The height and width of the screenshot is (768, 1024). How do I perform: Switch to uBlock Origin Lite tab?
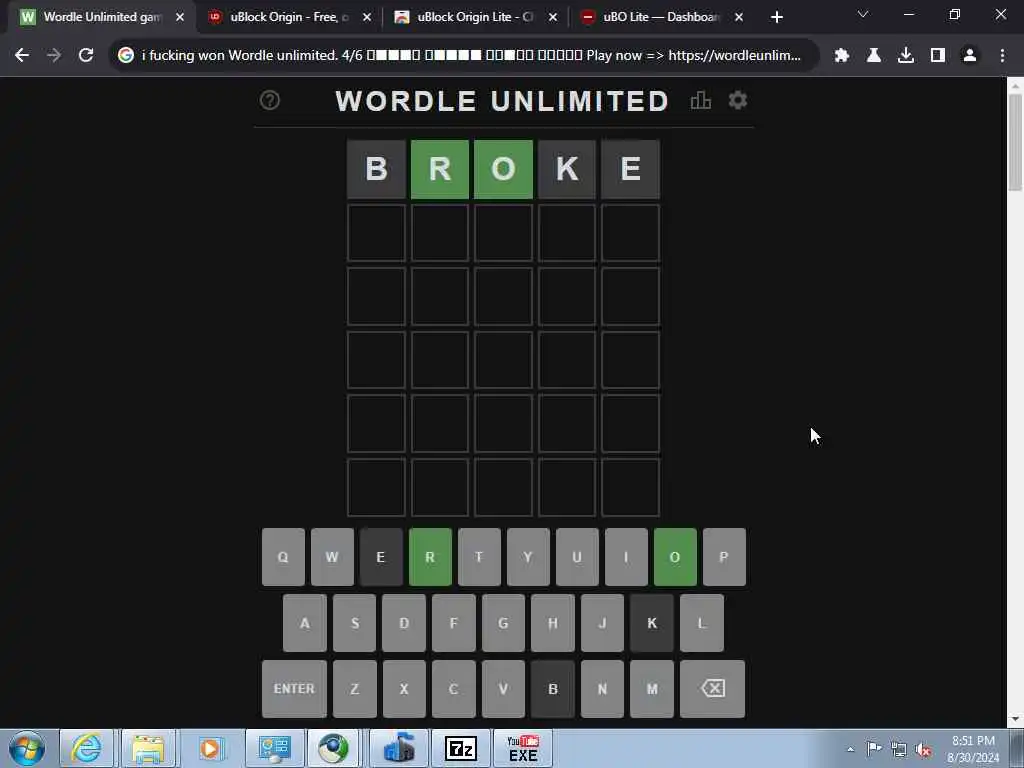click(x=475, y=17)
